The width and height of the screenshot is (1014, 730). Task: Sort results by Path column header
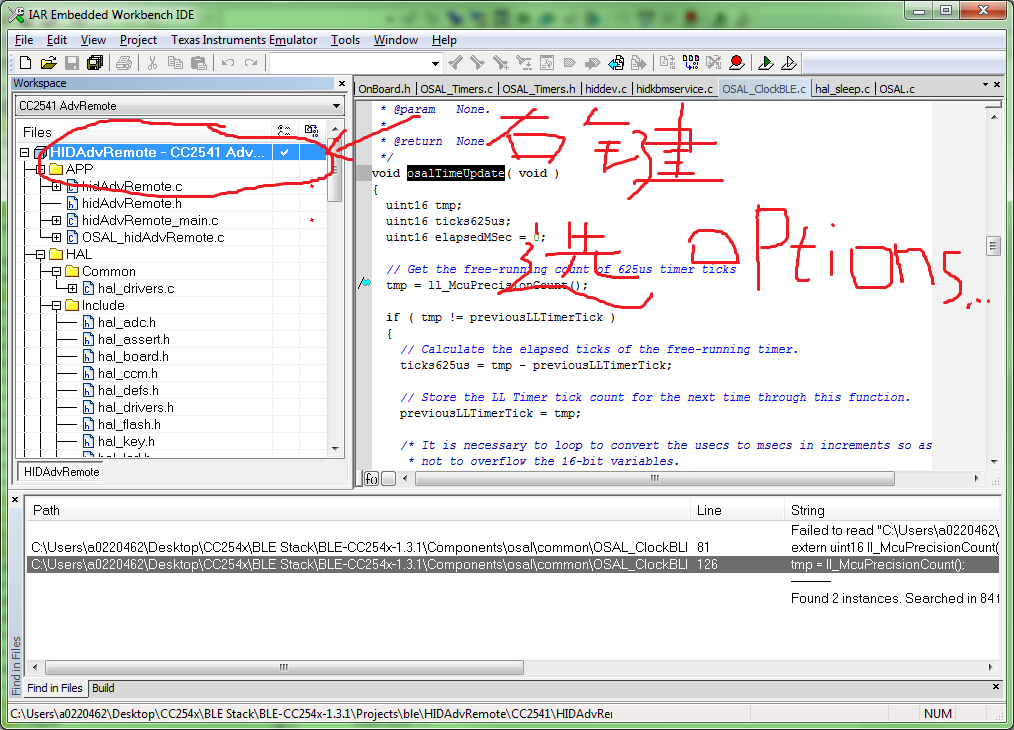coord(358,510)
